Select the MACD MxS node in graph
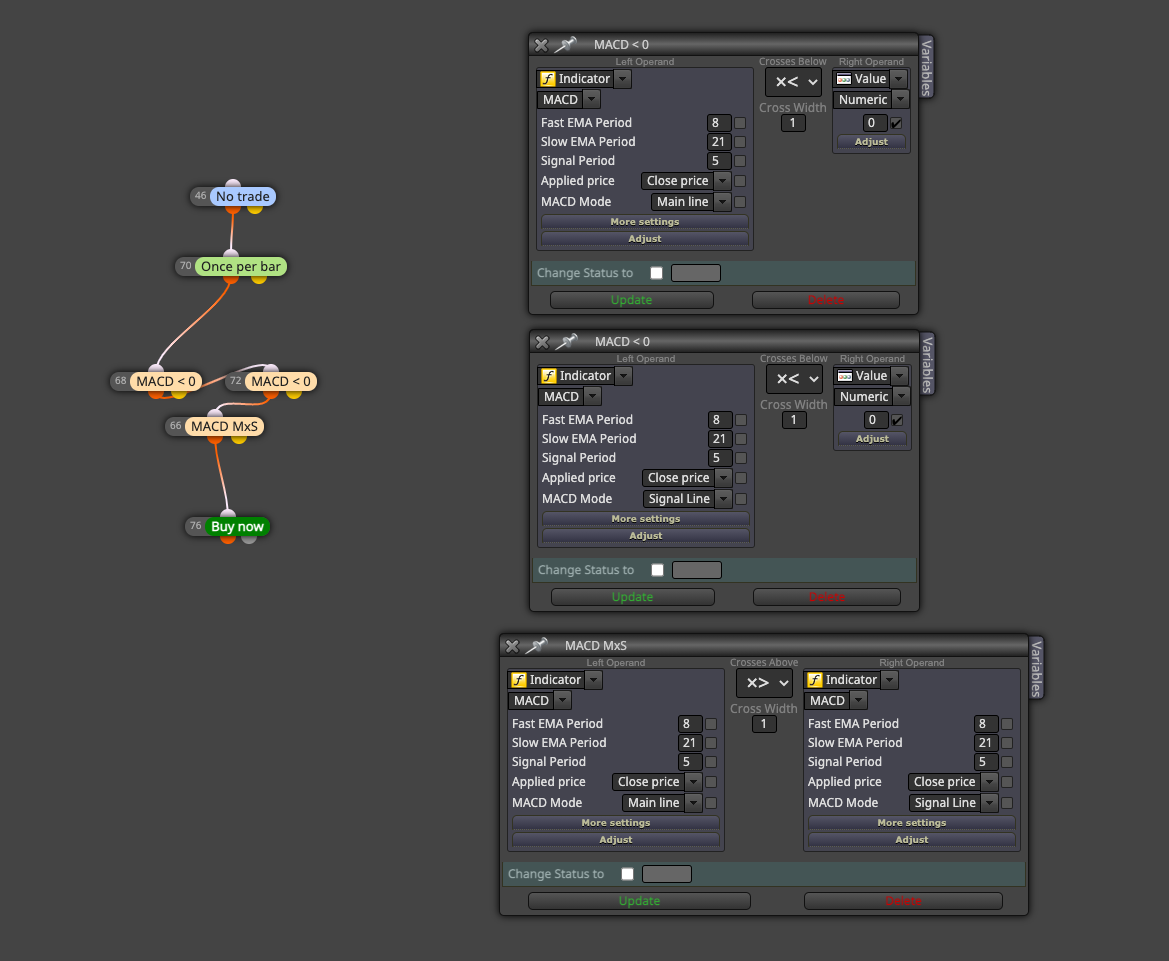This screenshot has height=961, width=1169. (x=224, y=426)
